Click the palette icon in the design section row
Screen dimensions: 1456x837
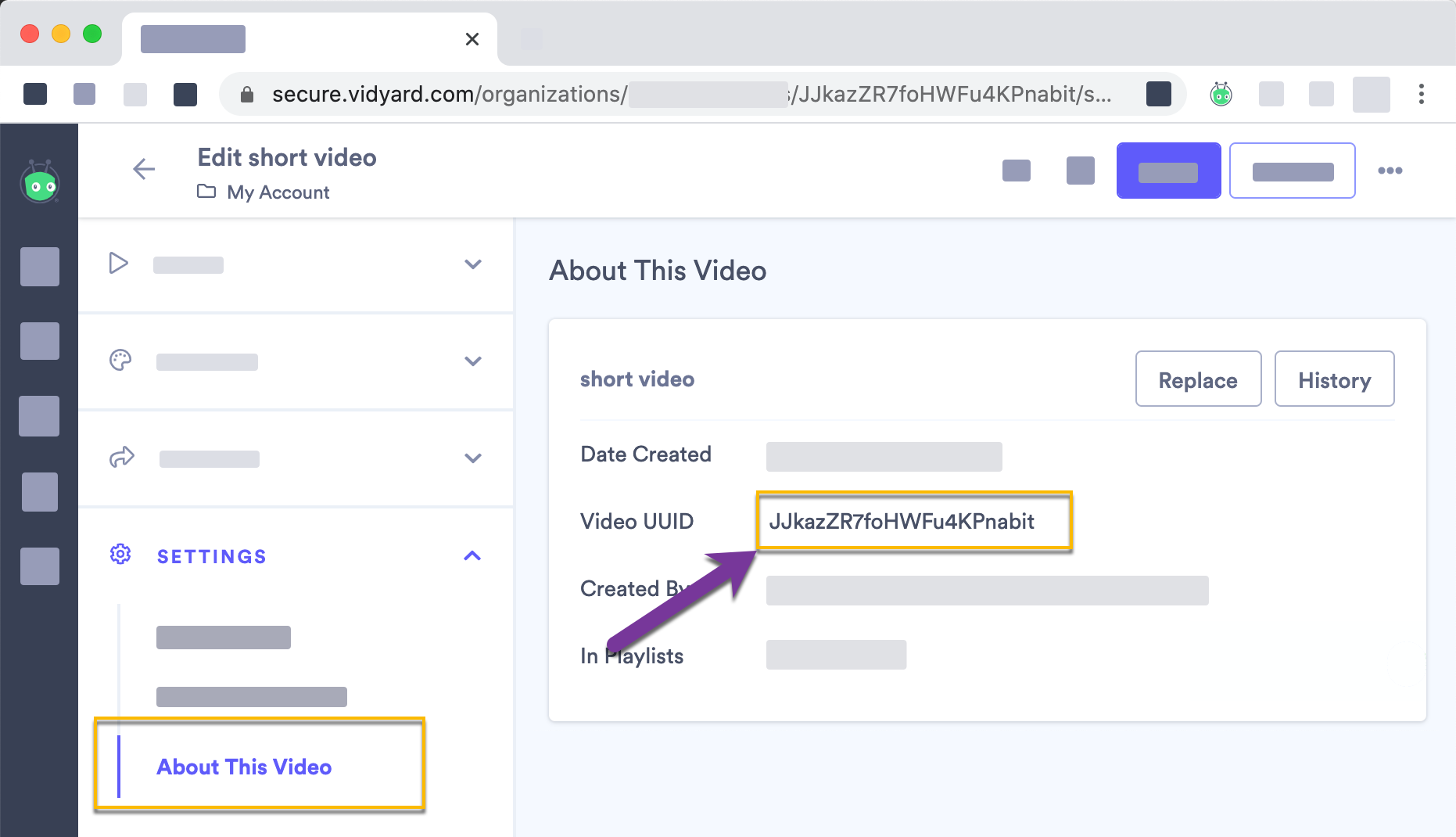point(120,360)
